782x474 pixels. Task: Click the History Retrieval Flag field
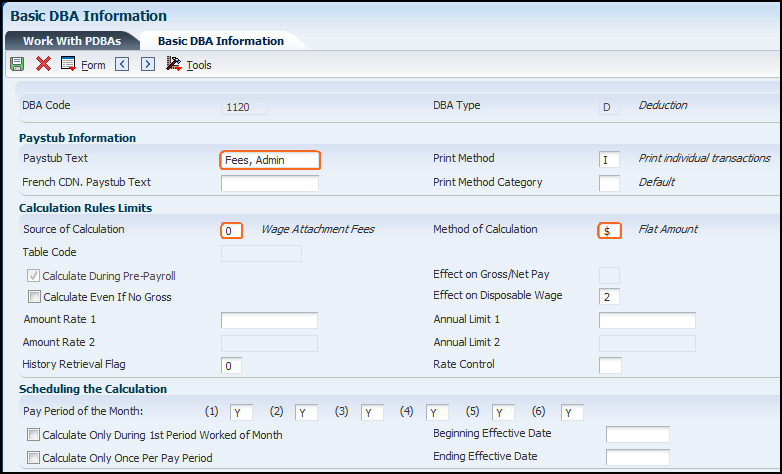pos(231,365)
